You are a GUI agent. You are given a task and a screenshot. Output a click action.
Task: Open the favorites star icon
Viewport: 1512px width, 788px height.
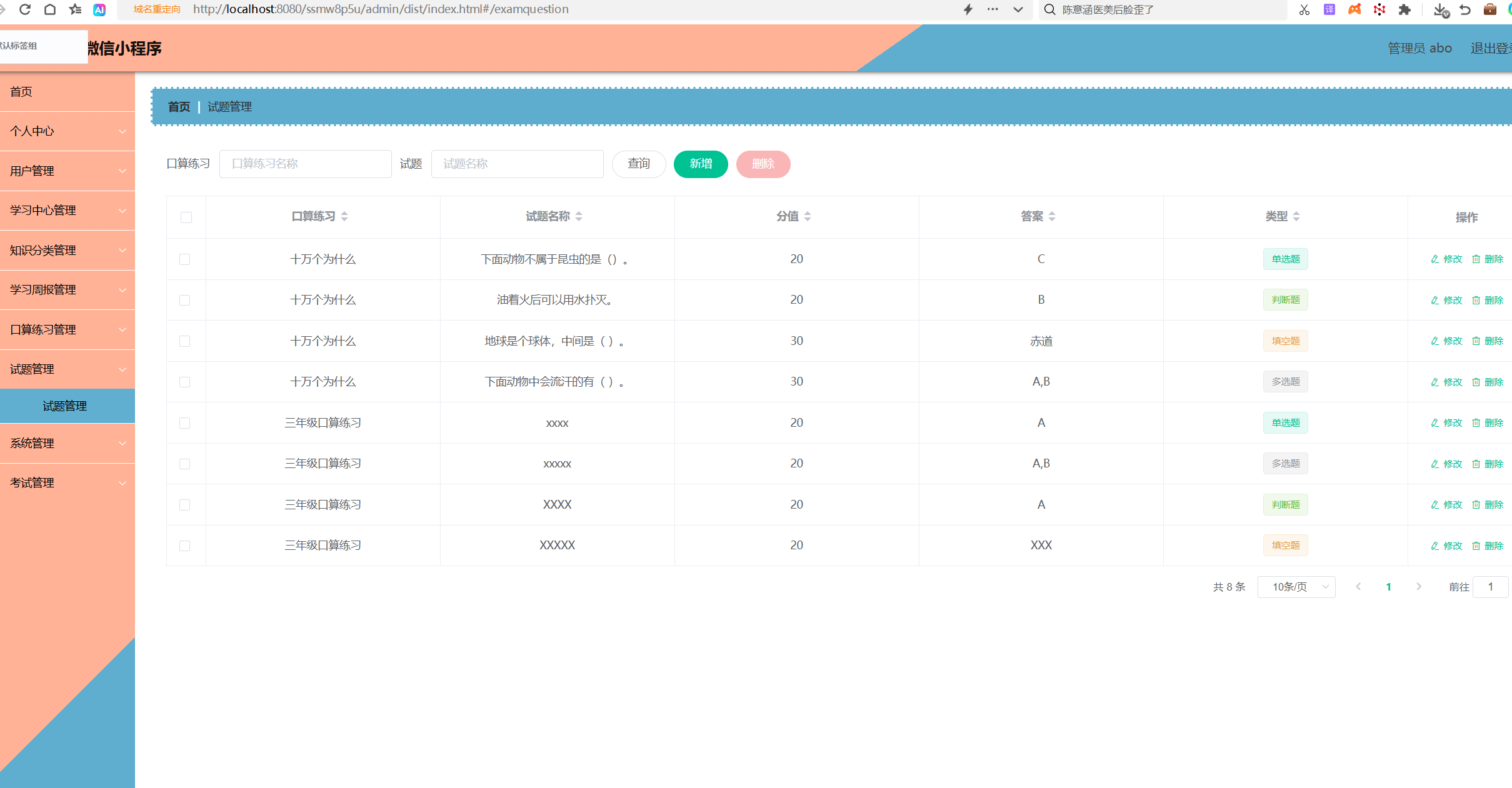click(x=75, y=9)
